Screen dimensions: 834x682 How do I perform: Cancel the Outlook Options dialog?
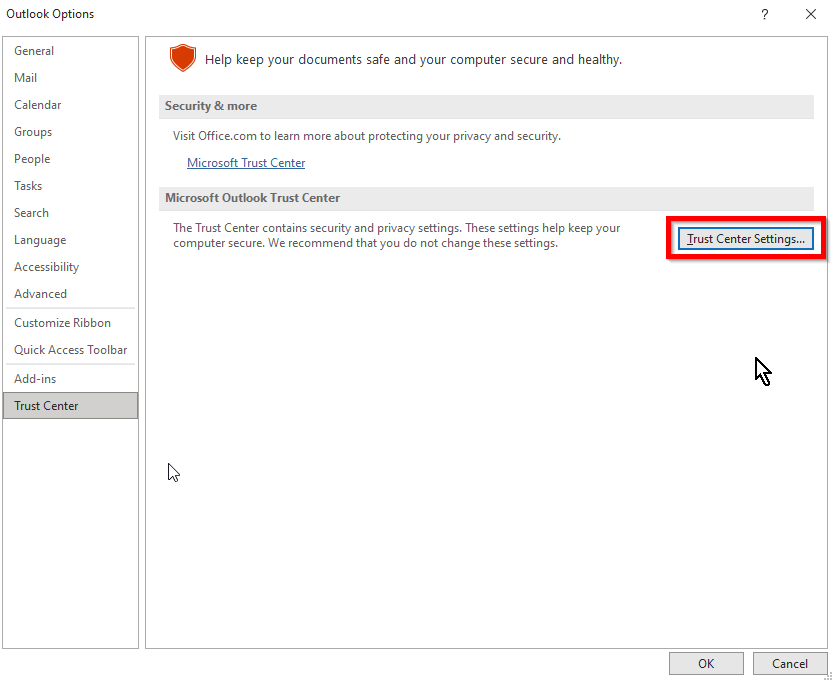pos(789,663)
